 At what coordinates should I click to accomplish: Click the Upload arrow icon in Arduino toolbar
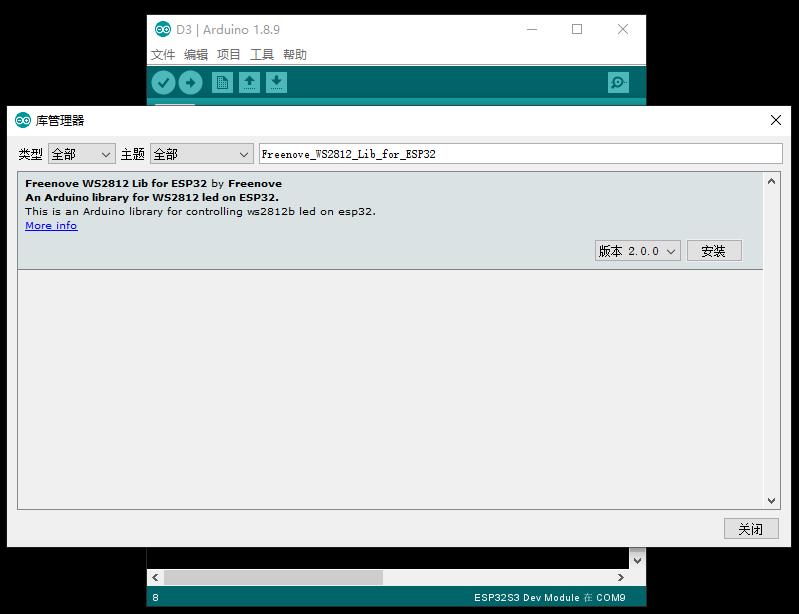191,83
